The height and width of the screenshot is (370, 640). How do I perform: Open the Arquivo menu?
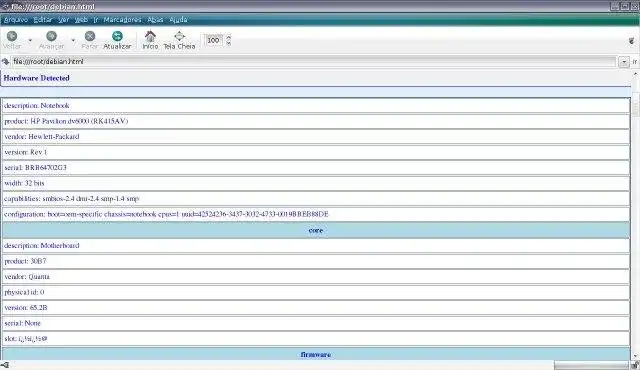16,20
